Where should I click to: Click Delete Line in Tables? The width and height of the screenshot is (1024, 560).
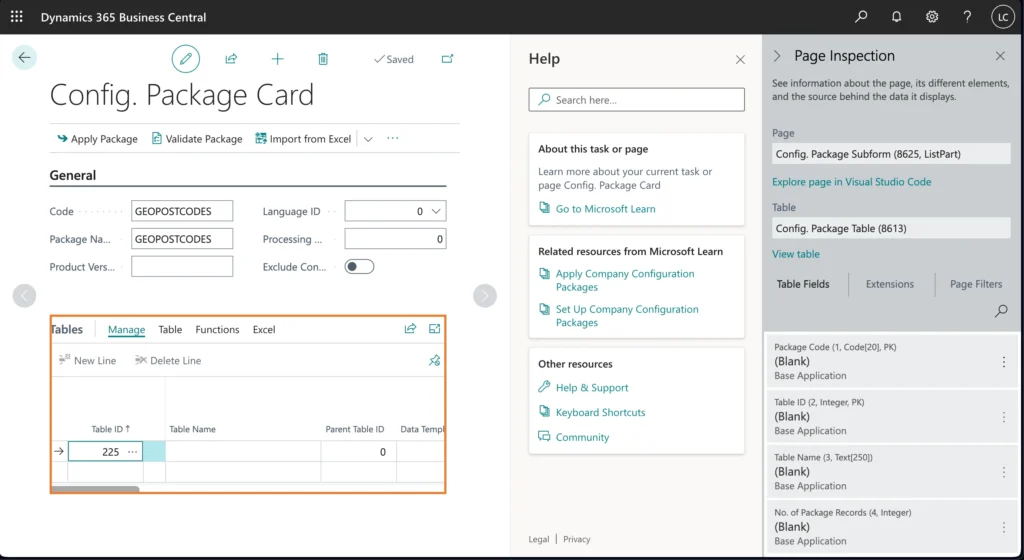tap(168, 360)
